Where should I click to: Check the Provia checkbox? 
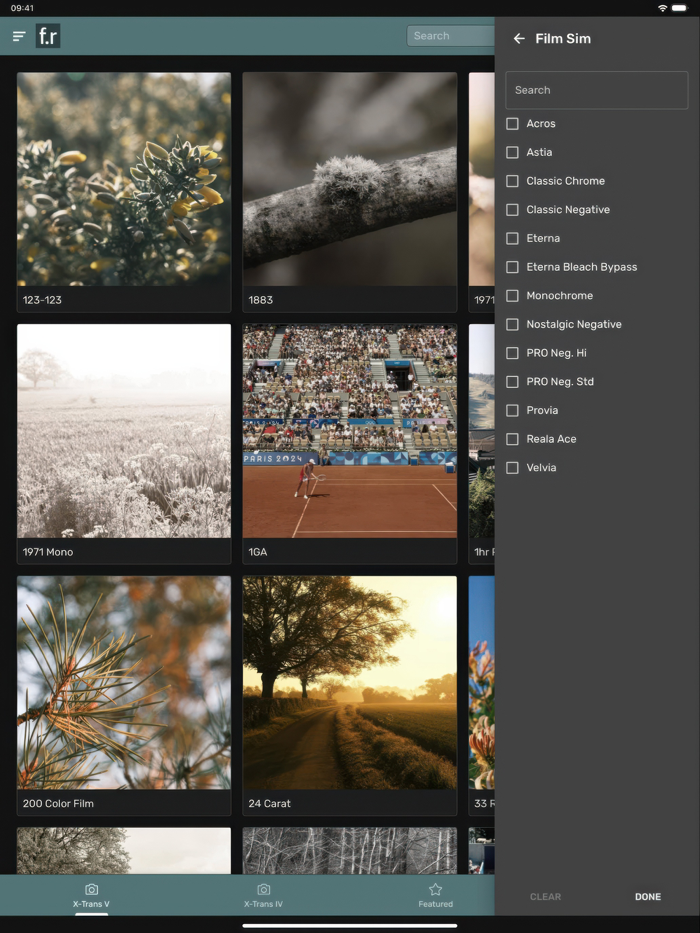(512, 411)
